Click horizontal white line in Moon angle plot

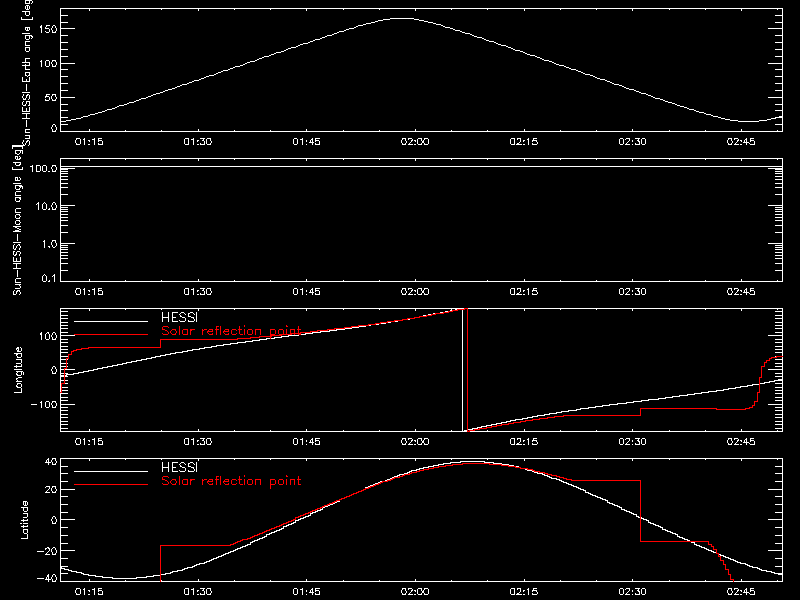(x=421, y=166)
